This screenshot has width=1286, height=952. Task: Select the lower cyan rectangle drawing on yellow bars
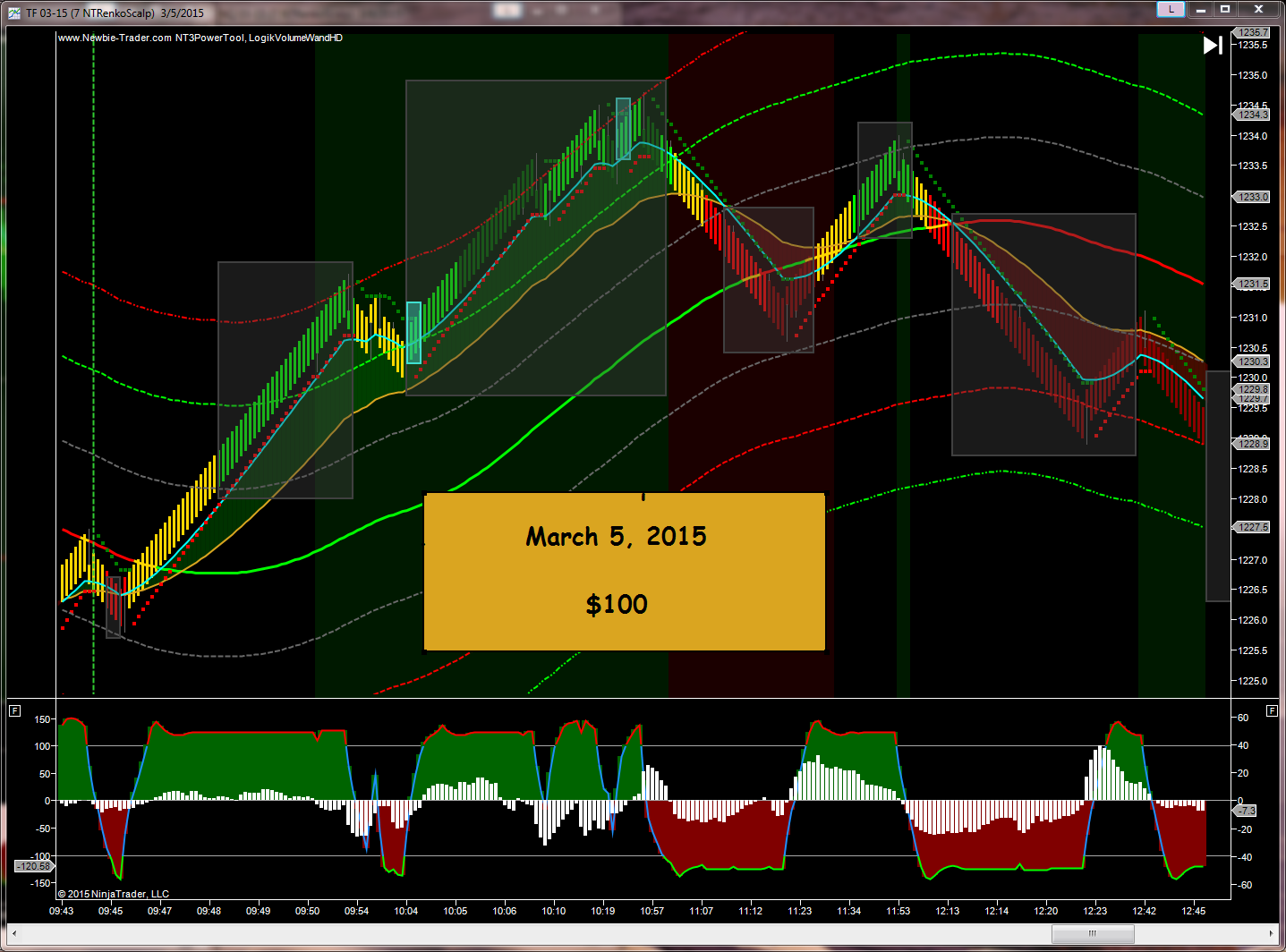[413, 333]
